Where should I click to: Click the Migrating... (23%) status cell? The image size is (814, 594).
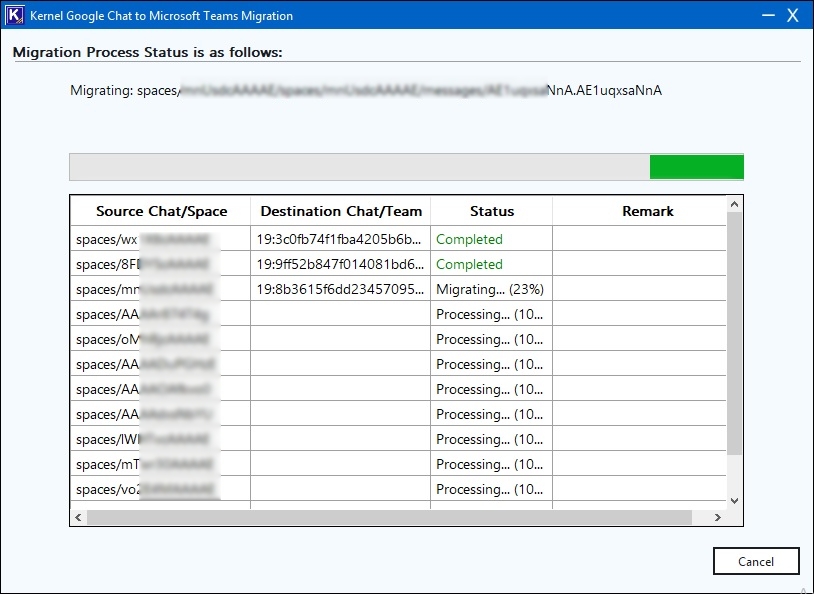click(492, 289)
